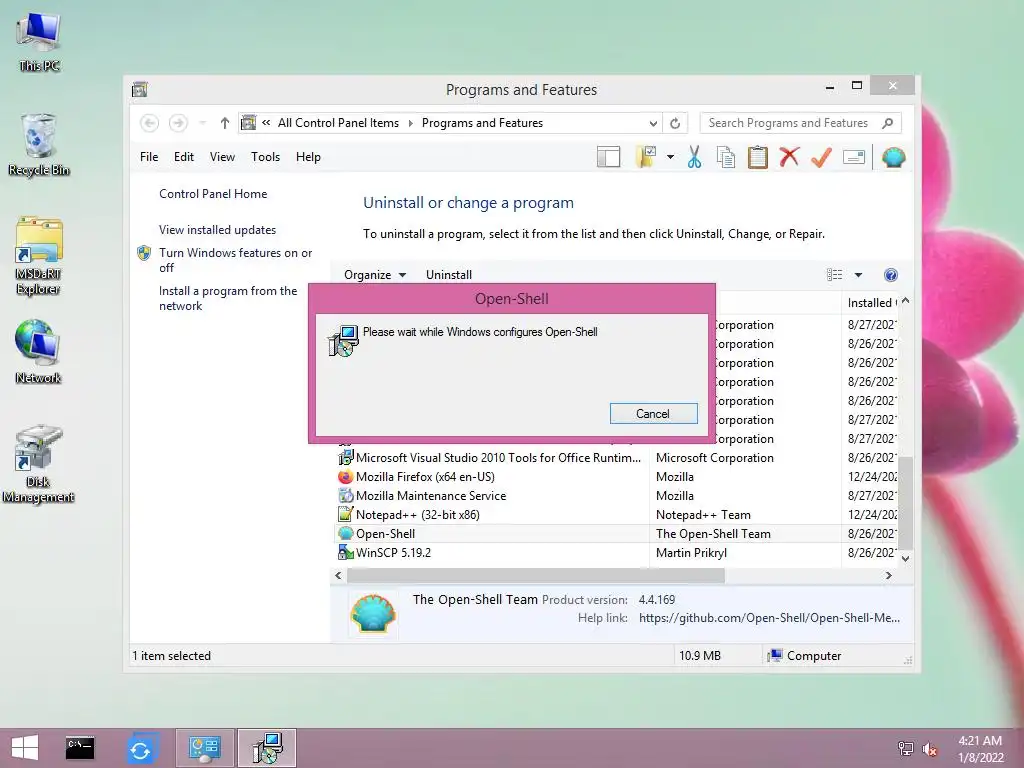Image resolution: width=1024 pixels, height=768 pixels.
Task: Click Martin Prikryl publisher cell
Action: coord(691,552)
